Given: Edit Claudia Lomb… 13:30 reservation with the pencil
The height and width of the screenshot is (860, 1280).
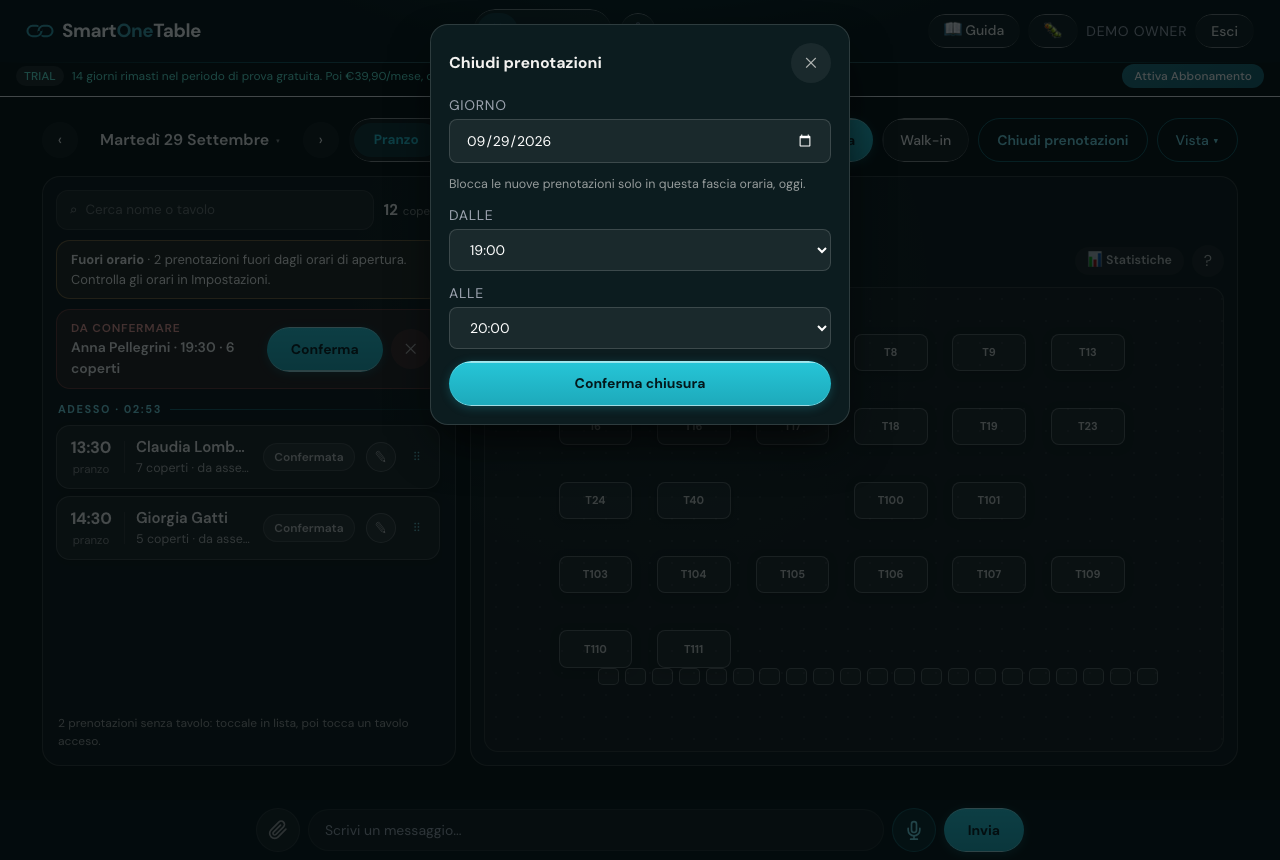Looking at the screenshot, I should coord(380,457).
